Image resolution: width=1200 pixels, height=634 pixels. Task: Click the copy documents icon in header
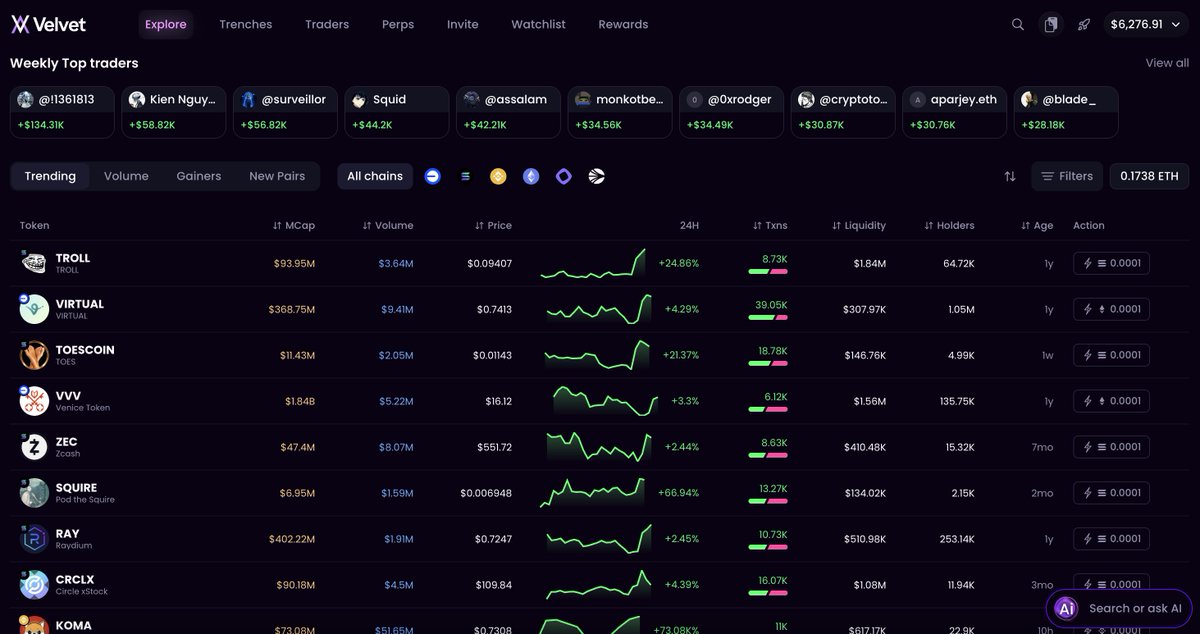1050,25
